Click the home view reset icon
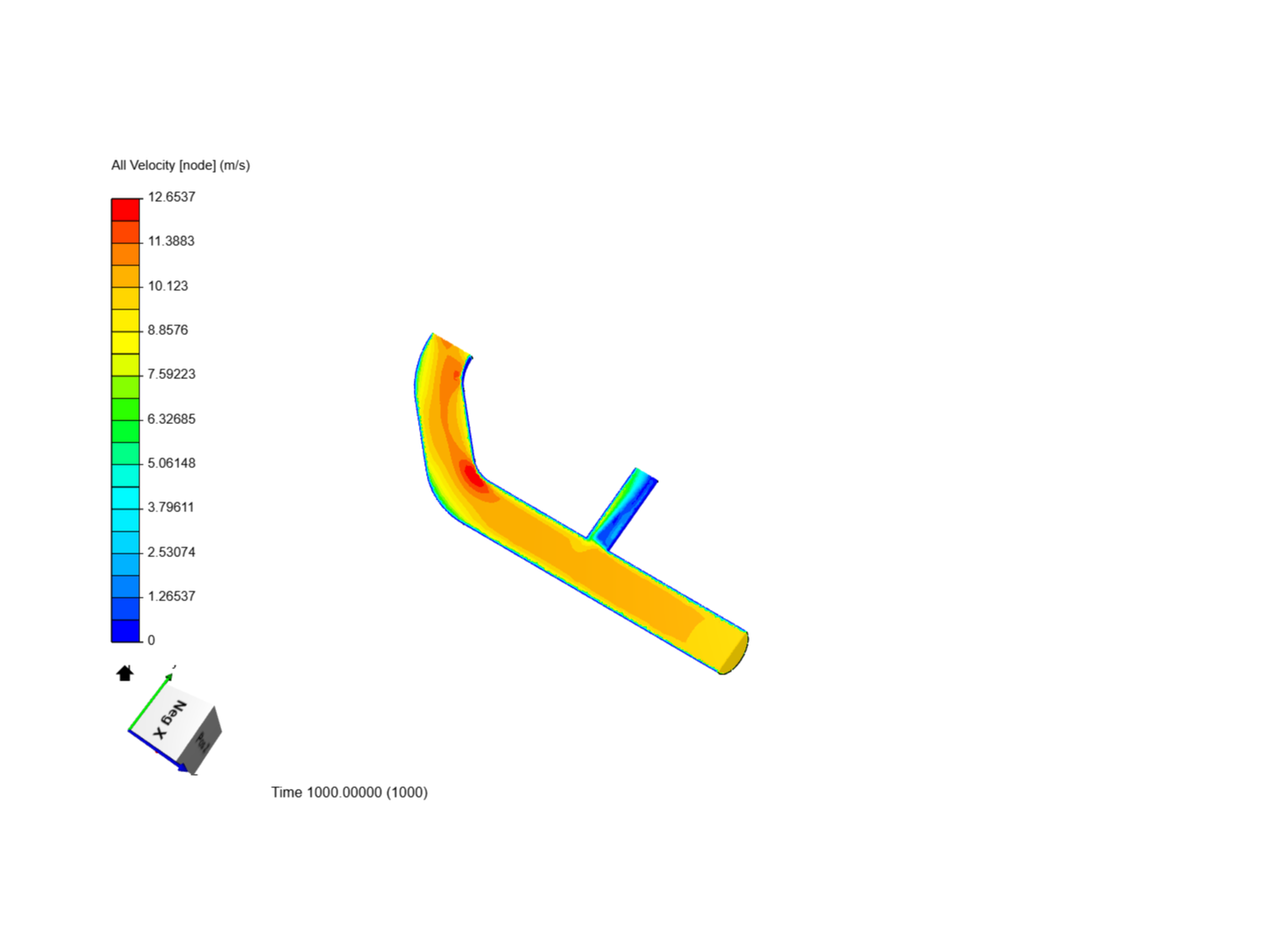1270x952 pixels. (x=124, y=673)
